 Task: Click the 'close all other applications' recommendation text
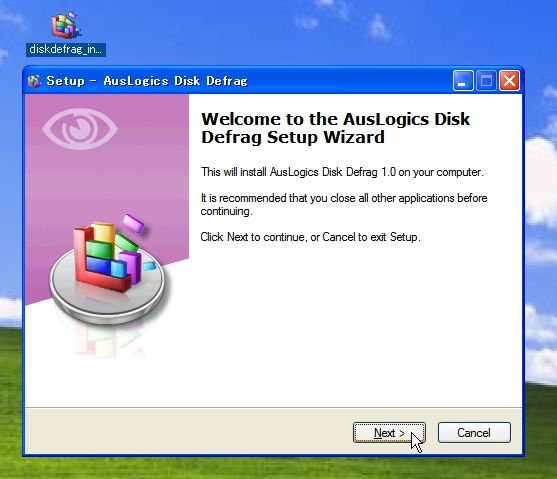point(344,204)
